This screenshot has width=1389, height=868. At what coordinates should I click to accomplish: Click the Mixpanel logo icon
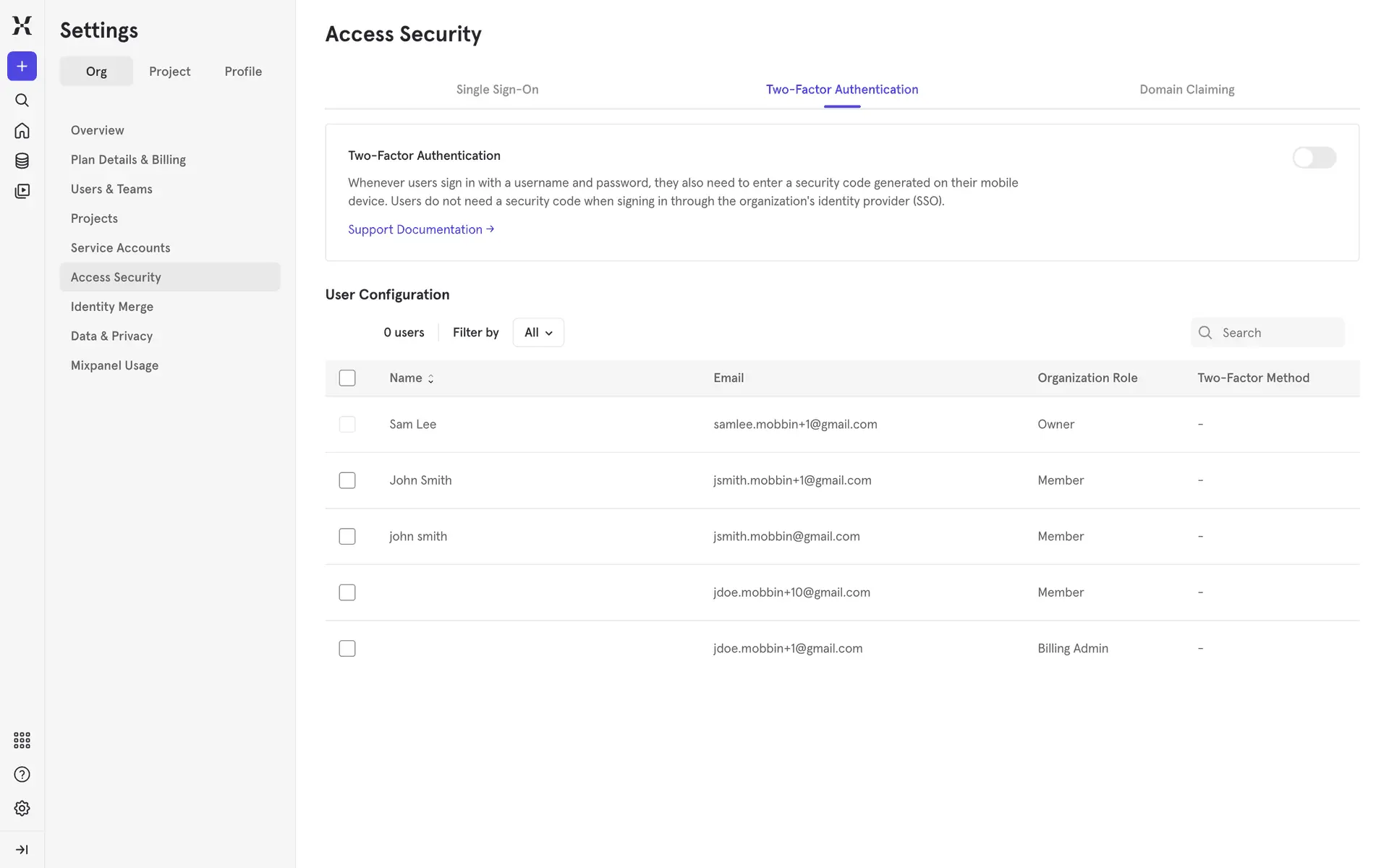coord(22,25)
